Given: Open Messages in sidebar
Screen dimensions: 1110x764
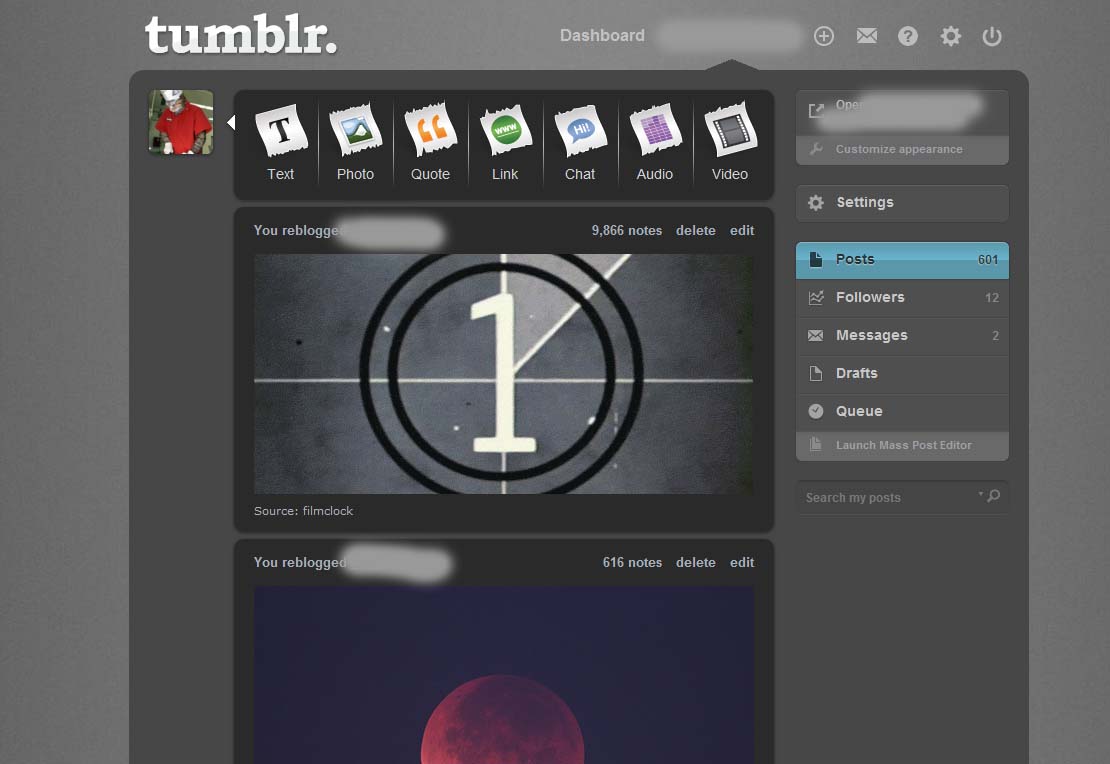Looking at the screenshot, I should pos(902,336).
